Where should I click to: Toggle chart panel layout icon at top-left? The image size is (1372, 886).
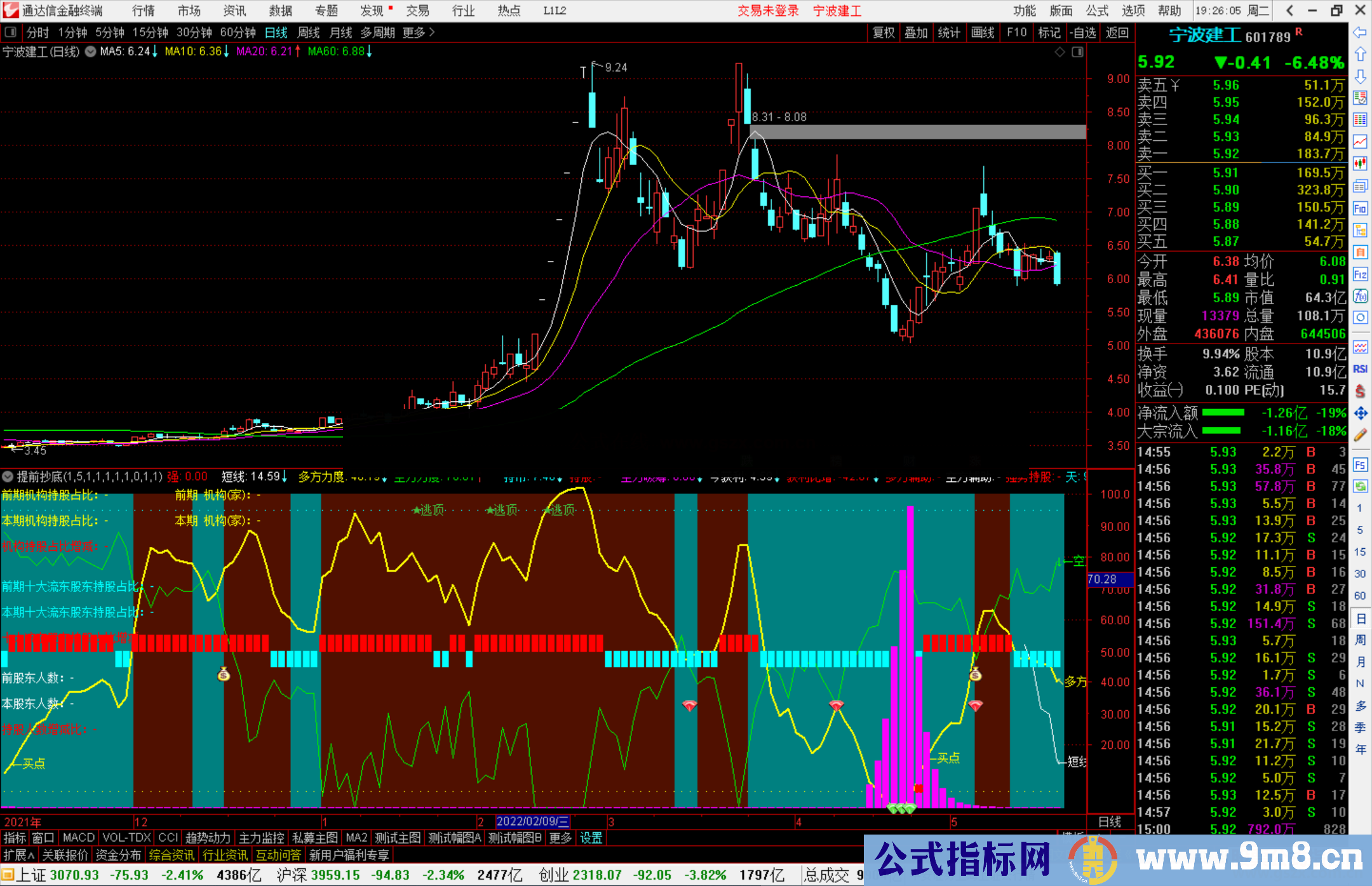tap(10, 32)
